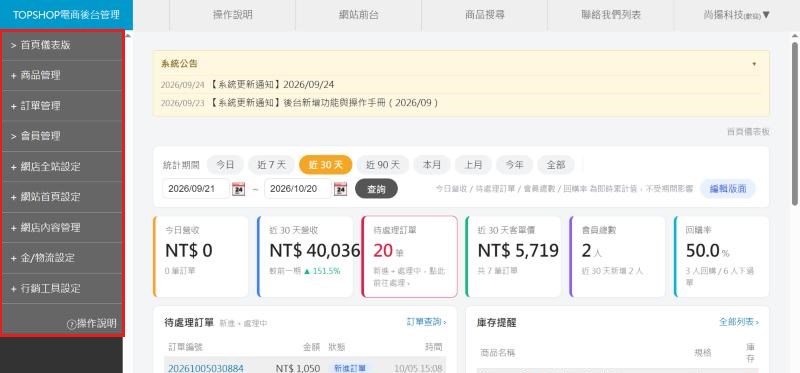Click the 較前一期 151.5% growth text
Viewport: 800px width, 373px height.
[x=305, y=271]
